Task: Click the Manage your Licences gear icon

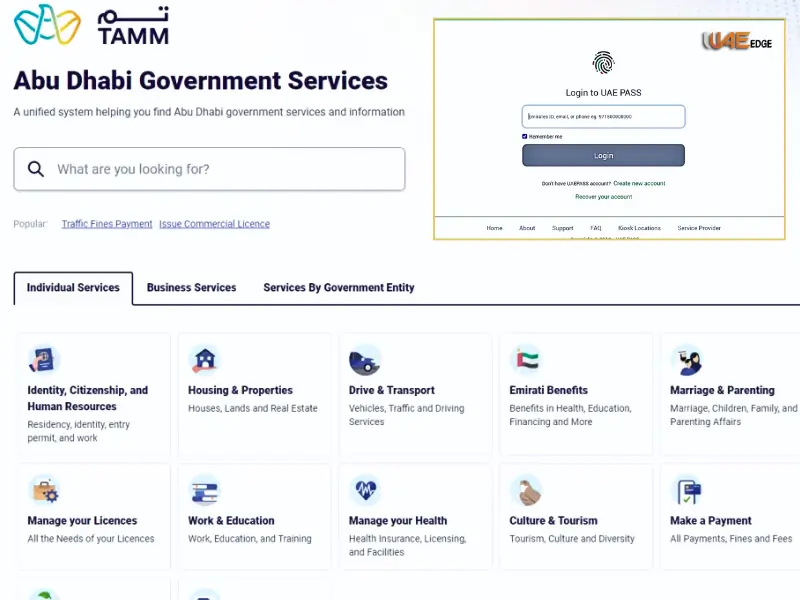Action: click(x=45, y=490)
